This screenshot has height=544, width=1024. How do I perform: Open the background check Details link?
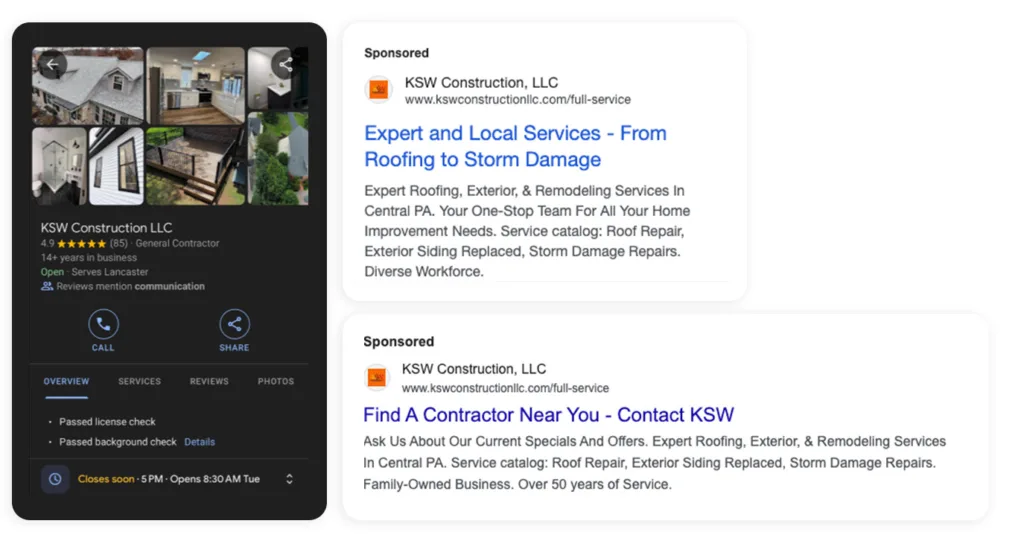pos(199,442)
